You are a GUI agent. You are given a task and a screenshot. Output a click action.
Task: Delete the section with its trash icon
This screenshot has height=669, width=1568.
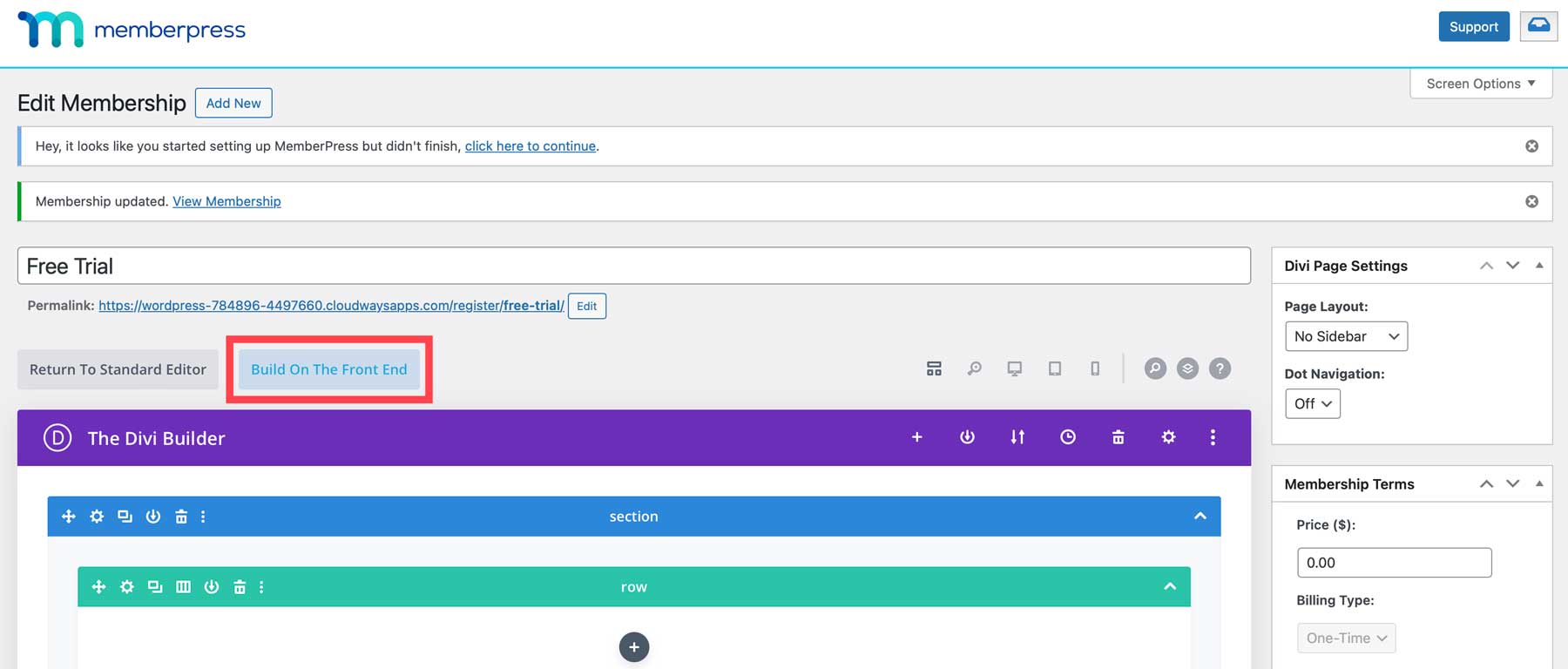tap(181, 517)
